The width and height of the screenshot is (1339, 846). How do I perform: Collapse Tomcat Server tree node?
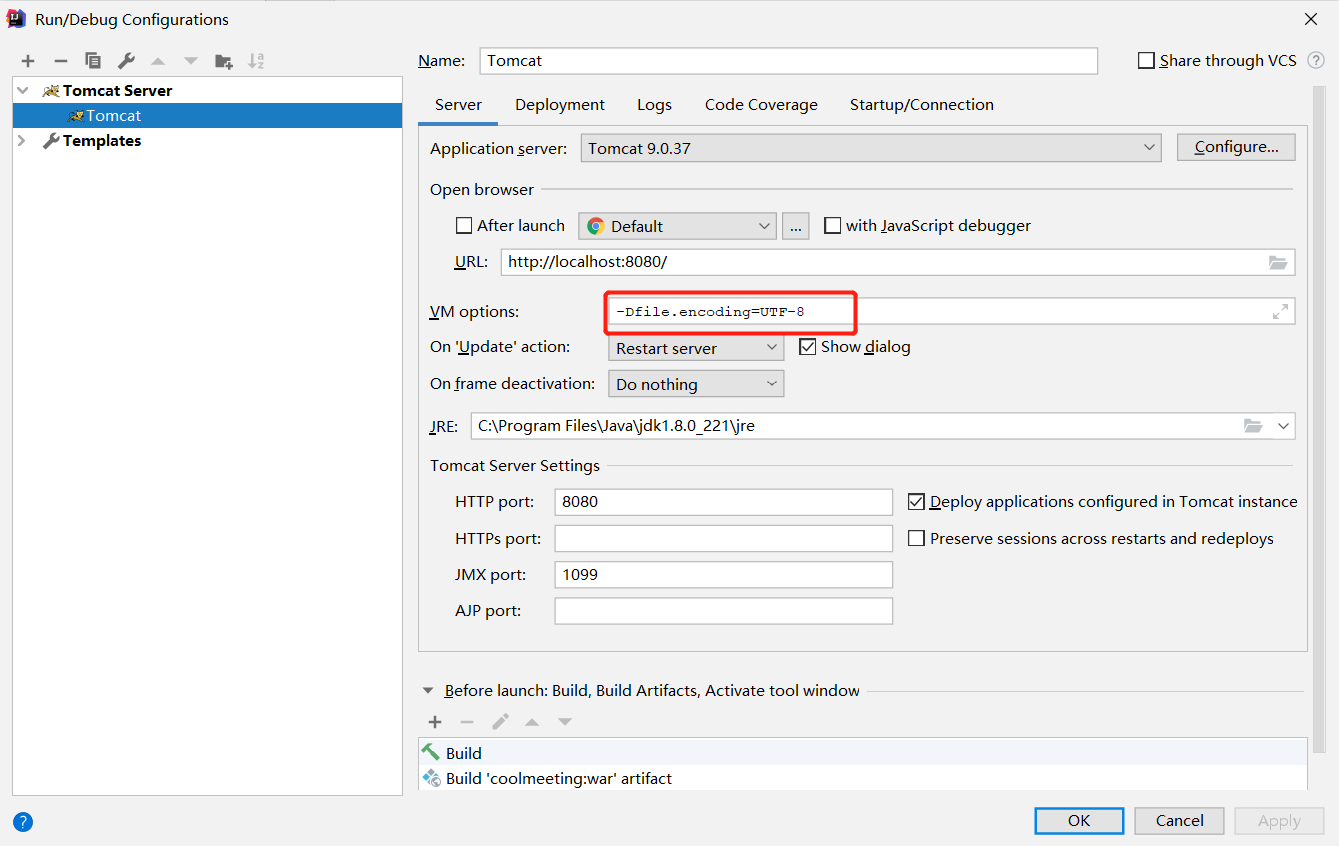(23, 91)
